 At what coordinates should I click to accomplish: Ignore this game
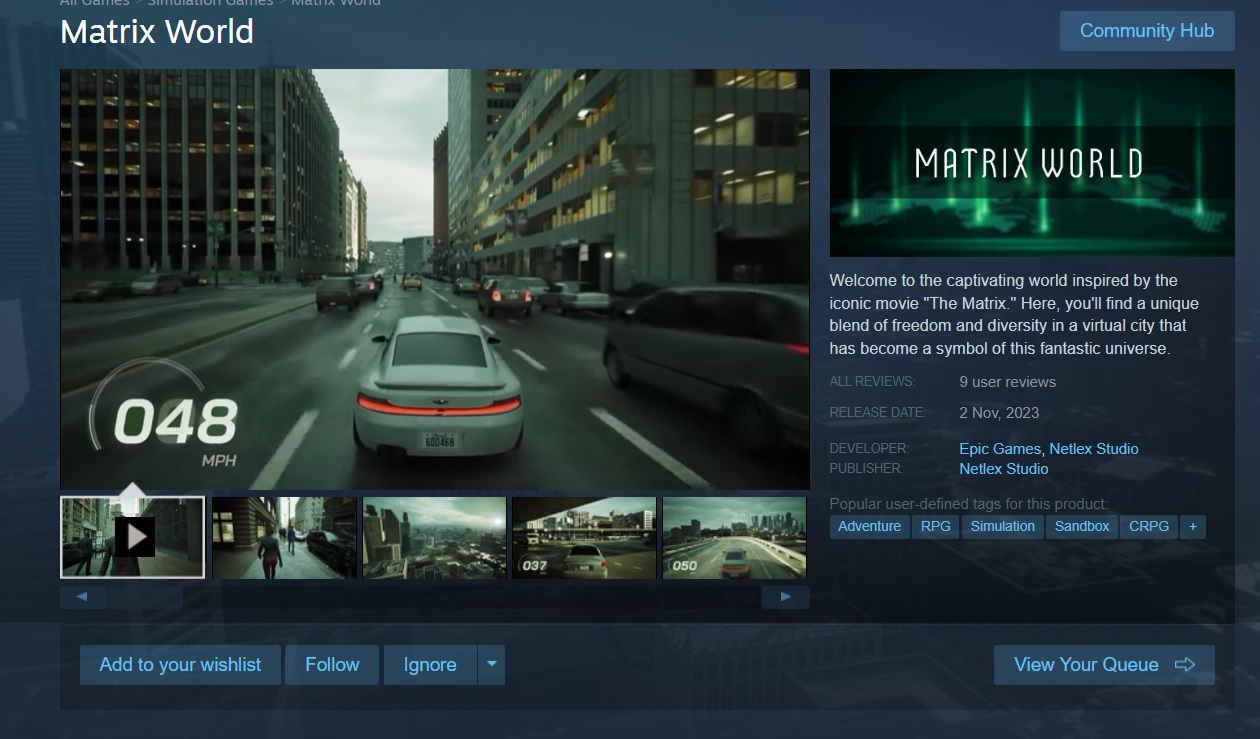pyautogui.click(x=430, y=665)
